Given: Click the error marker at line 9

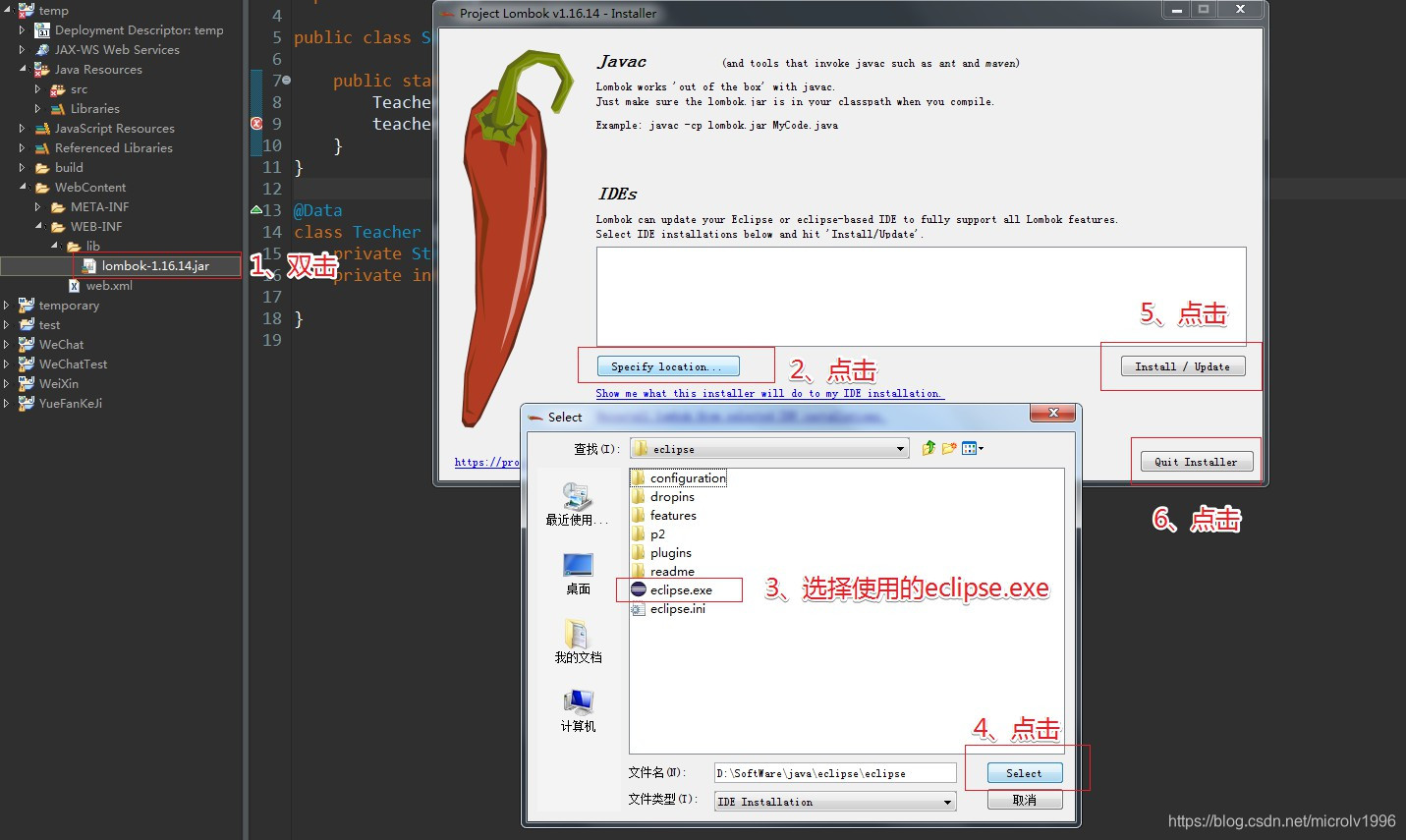Looking at the screenshot, I should (x=256, y=124).
